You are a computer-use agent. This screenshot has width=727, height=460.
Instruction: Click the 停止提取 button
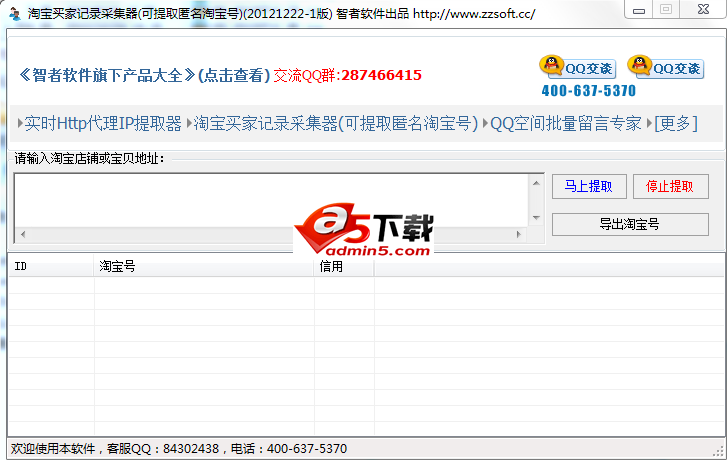670,186
